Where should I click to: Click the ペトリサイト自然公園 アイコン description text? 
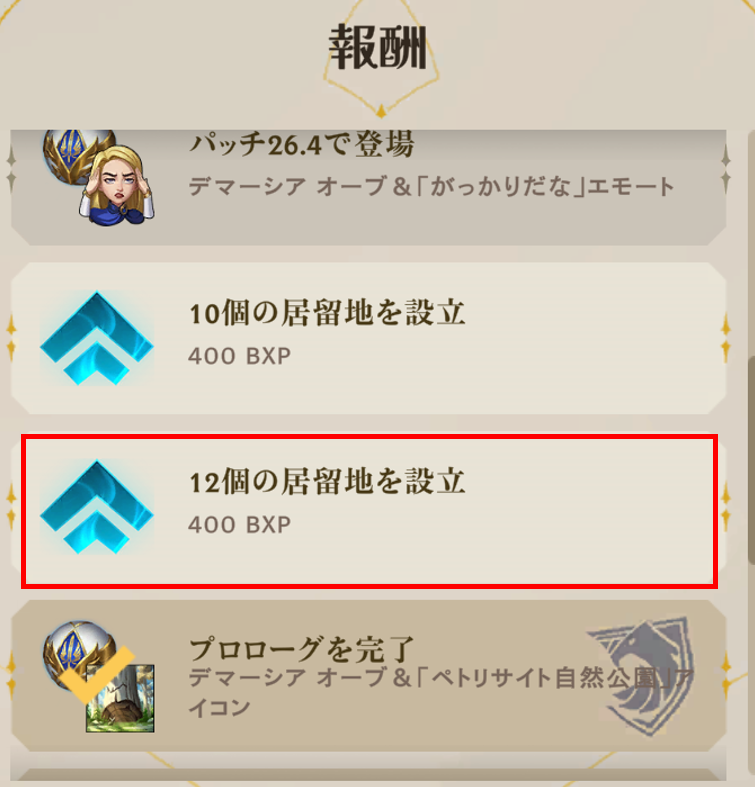[441, 693]
